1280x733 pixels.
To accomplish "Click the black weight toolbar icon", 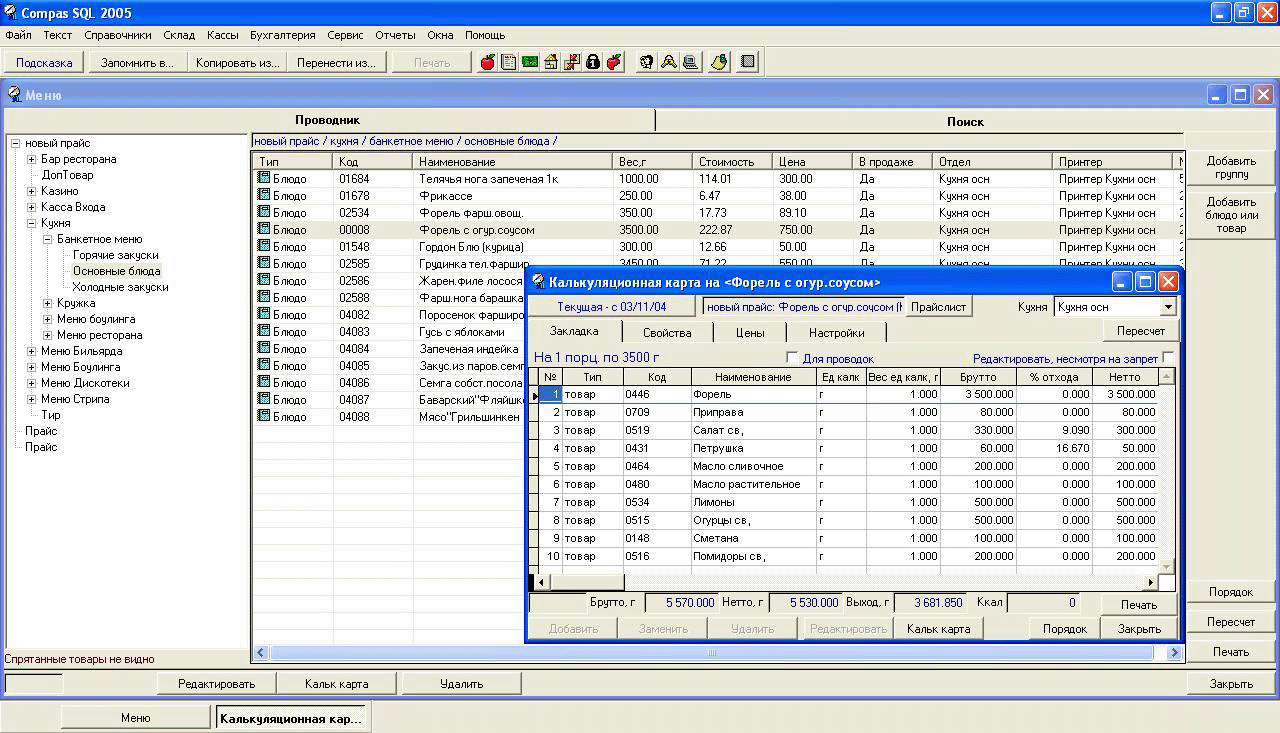I will coord(593,62).
